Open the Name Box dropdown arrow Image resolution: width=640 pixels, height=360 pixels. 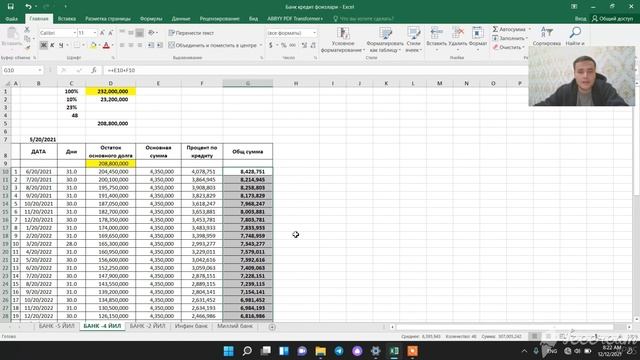pos(40,70)
